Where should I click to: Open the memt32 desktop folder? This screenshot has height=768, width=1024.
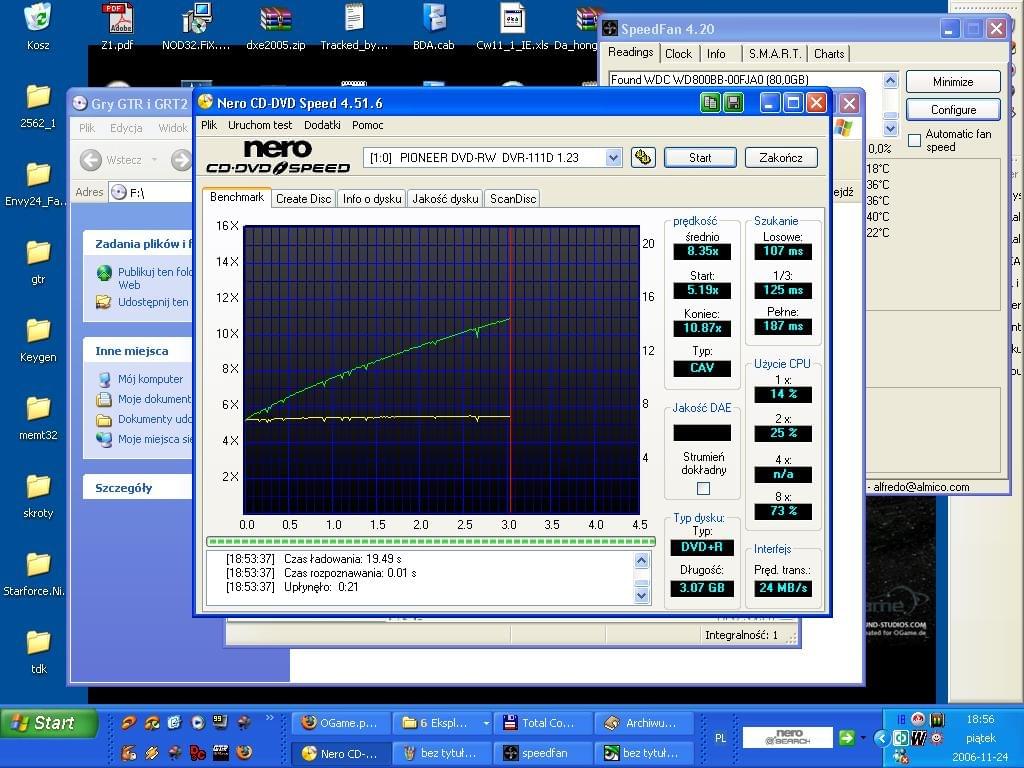coord(38,417)
